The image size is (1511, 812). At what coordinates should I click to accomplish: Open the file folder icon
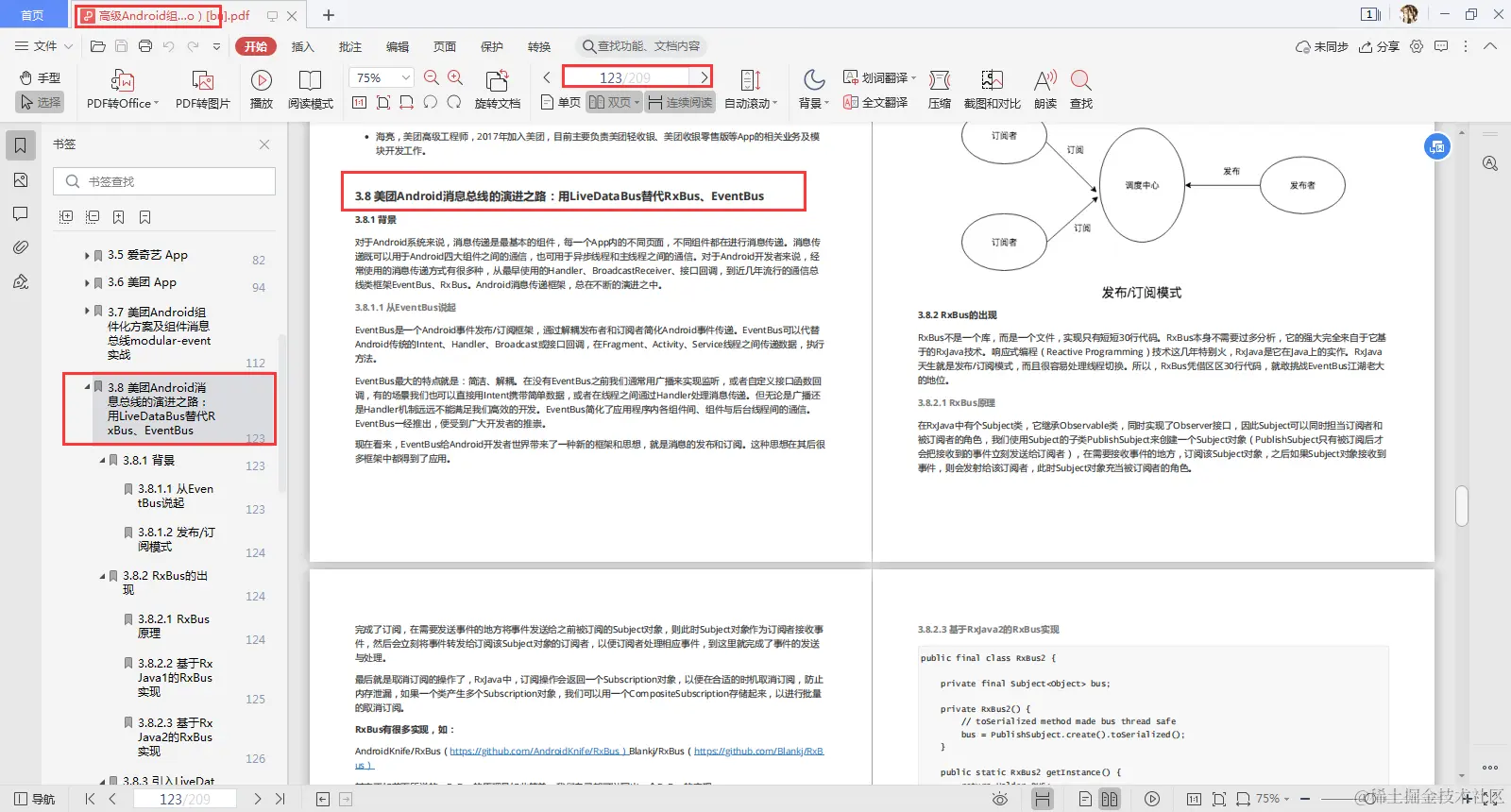pyautogui.click(x=97, y=46)
